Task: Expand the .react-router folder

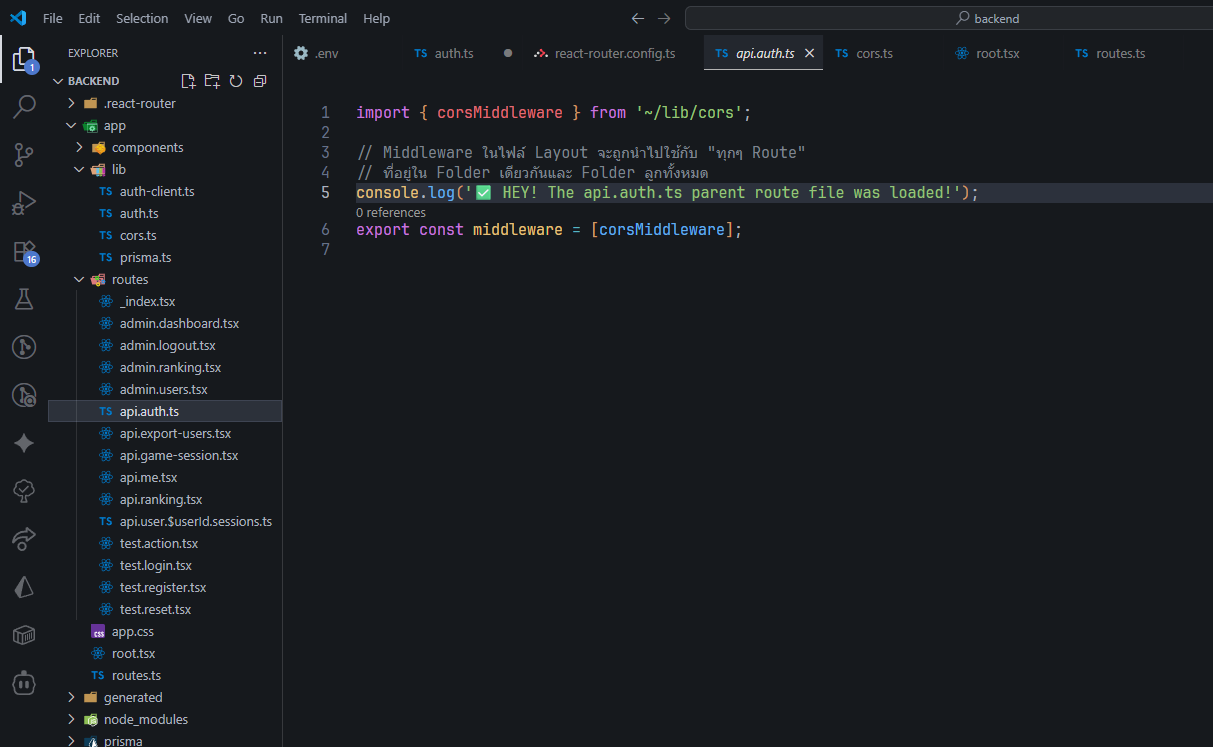Action: [139, 103]
